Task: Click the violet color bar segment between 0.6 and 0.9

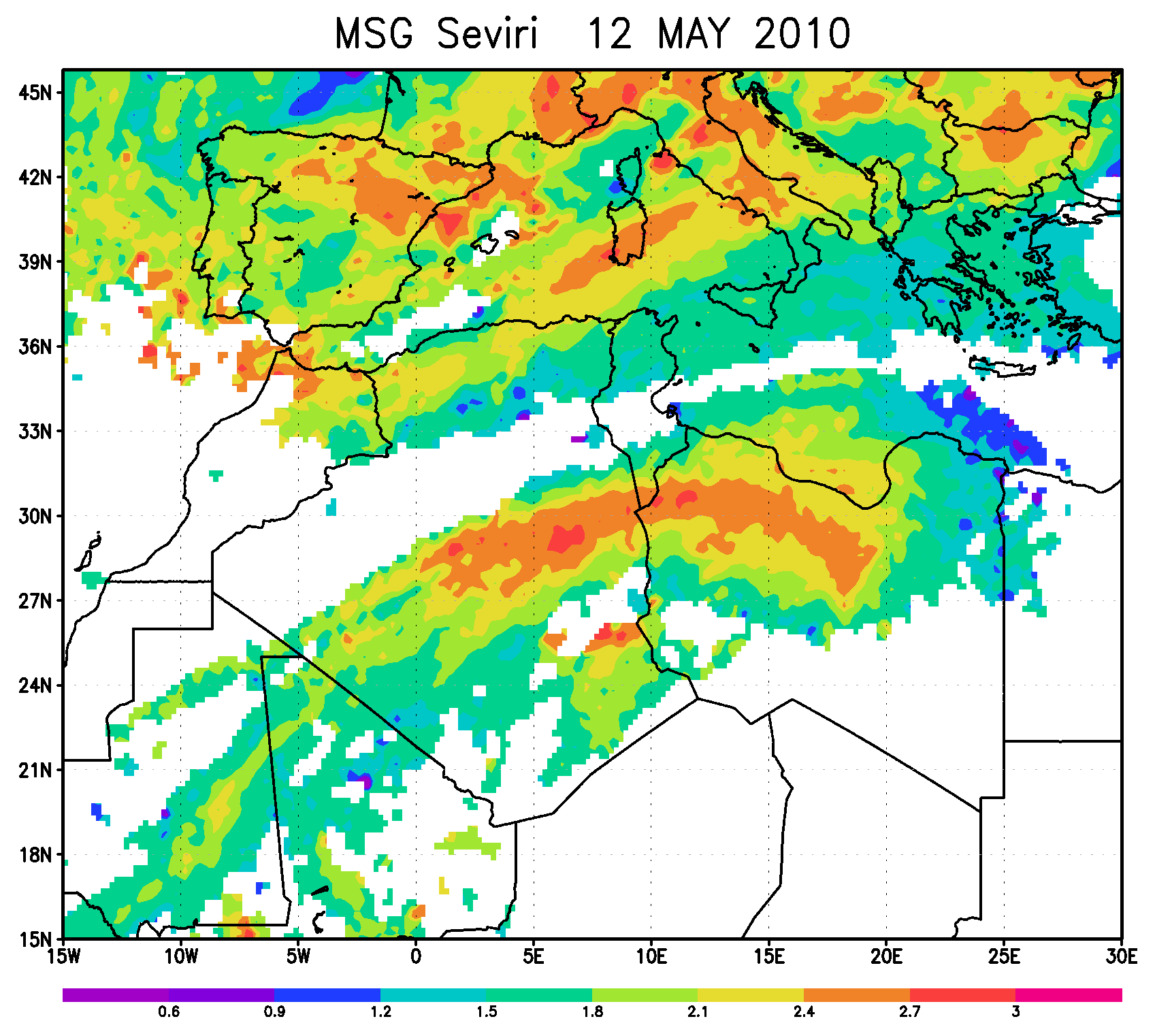Action: pyautogui.click(x=222, y=995)
